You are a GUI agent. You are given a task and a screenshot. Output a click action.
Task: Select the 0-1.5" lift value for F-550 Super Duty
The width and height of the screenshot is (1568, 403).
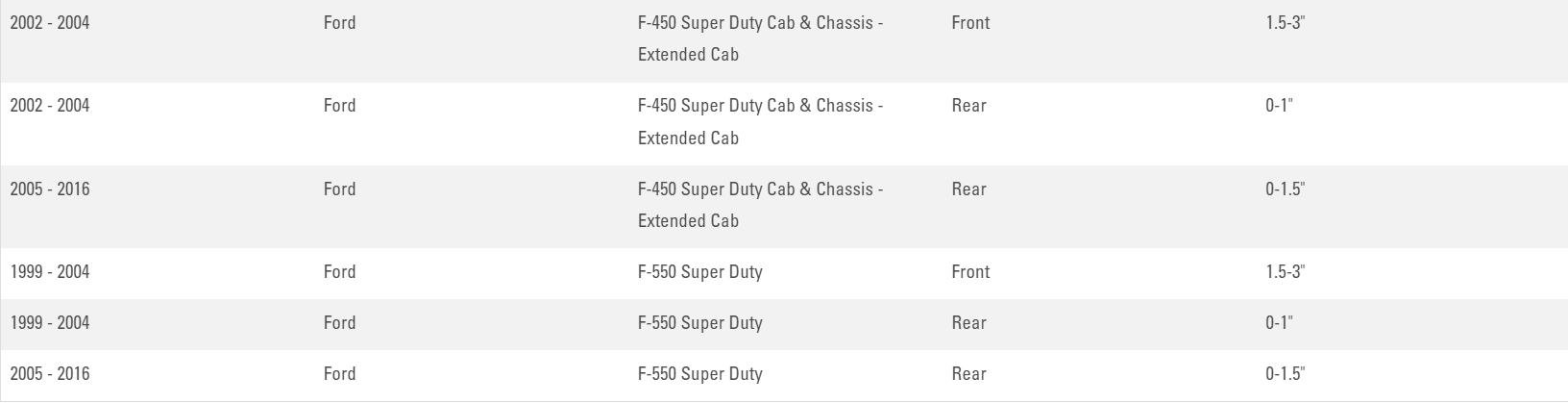(x=1285, y=374)
